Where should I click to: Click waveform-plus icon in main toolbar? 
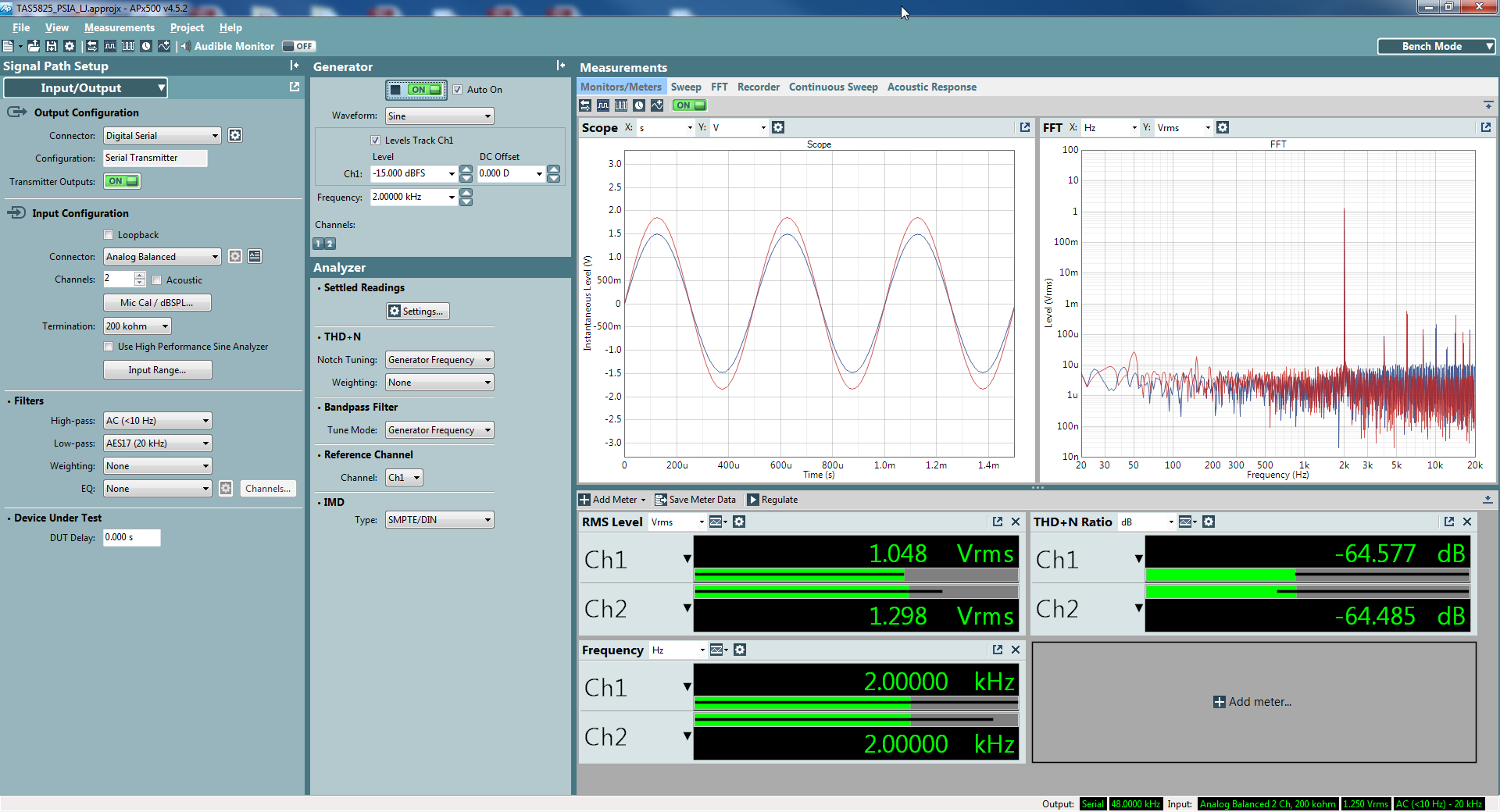click(x=164, y=46)
